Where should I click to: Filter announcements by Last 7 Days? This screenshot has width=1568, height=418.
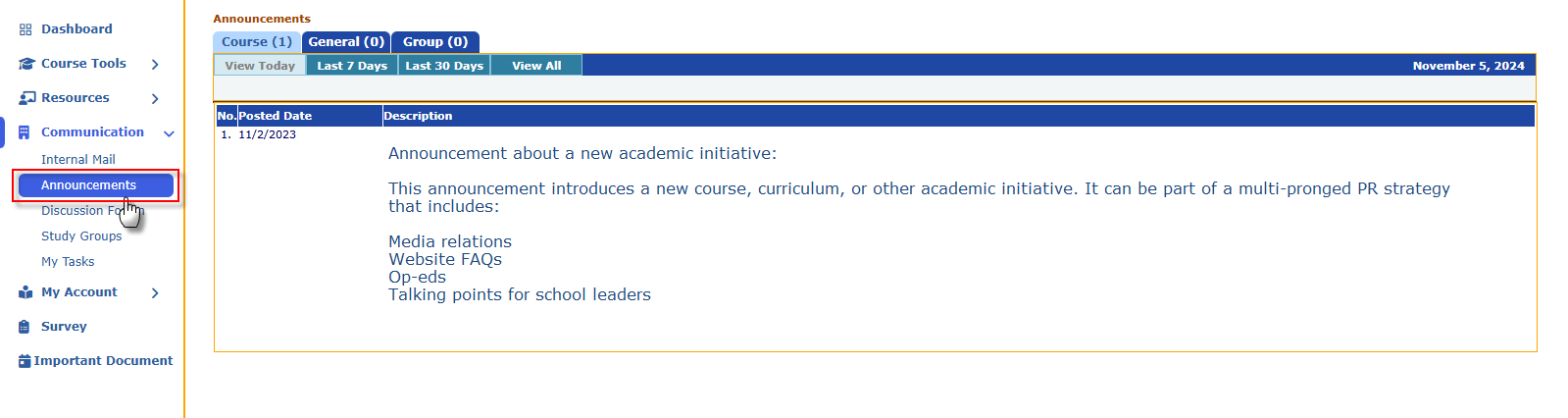352,66
